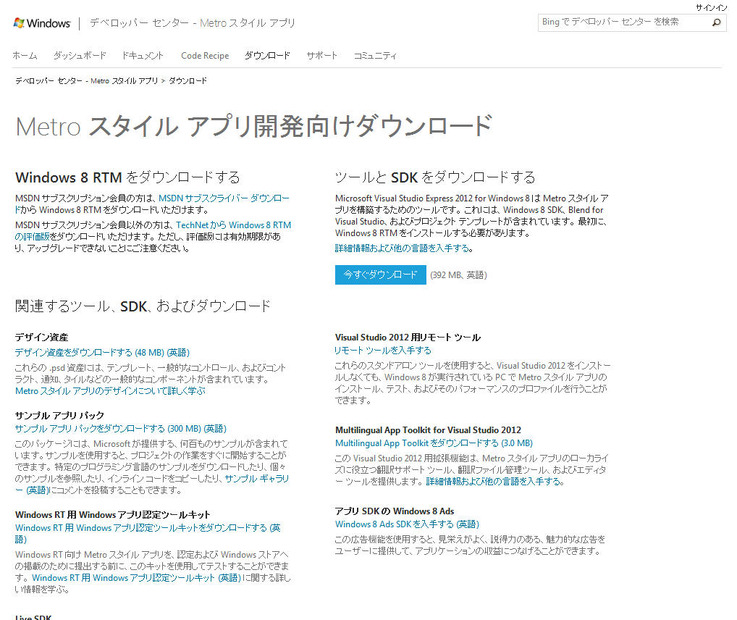Click the 今すぐダウンロード button
The image size is (737, 620).
pyautogui.click(x=380, y=275)
